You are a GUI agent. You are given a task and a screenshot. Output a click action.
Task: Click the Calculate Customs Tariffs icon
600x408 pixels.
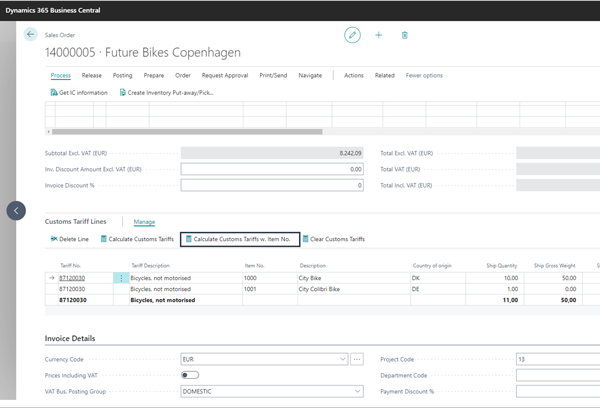tap(103, 239)
